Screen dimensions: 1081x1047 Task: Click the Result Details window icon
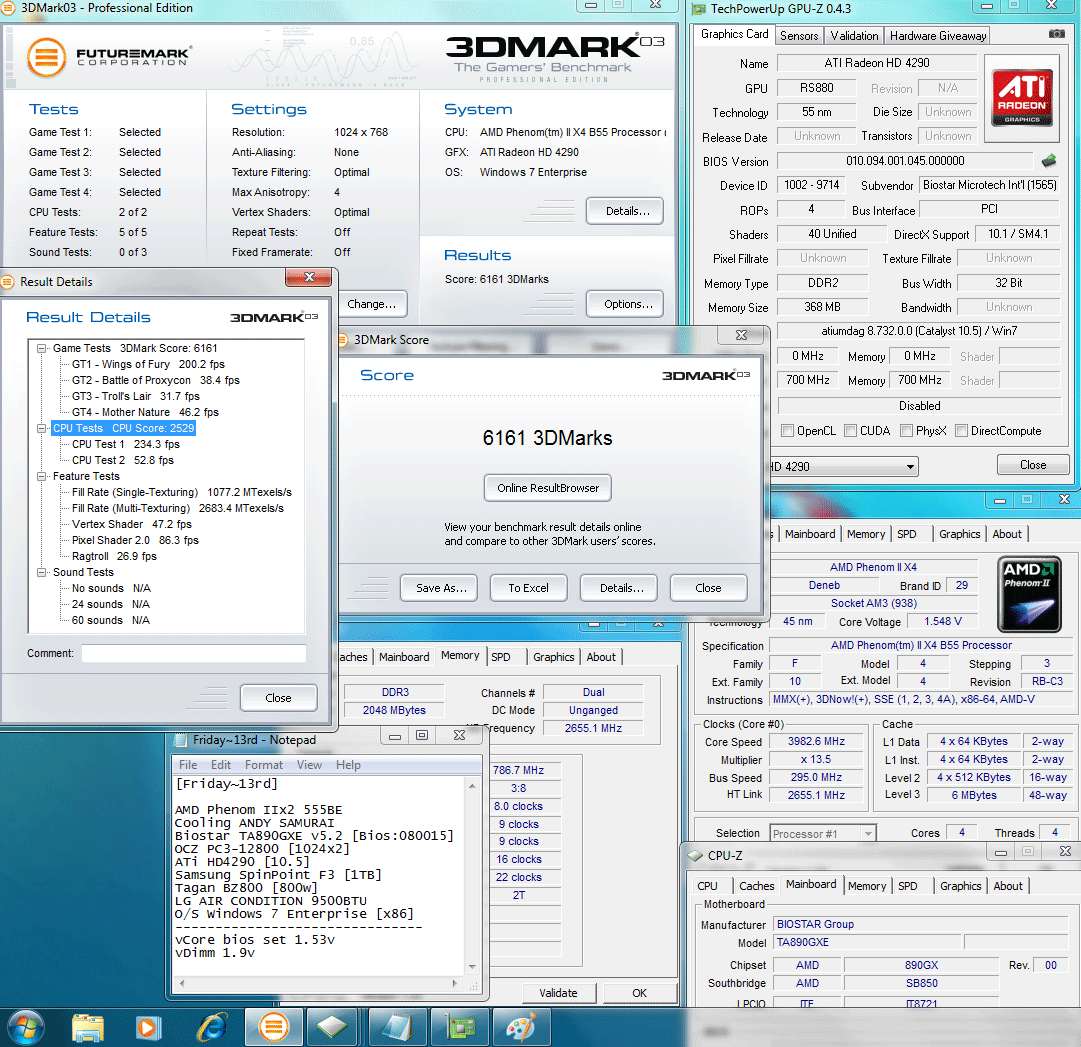(8, 282)
